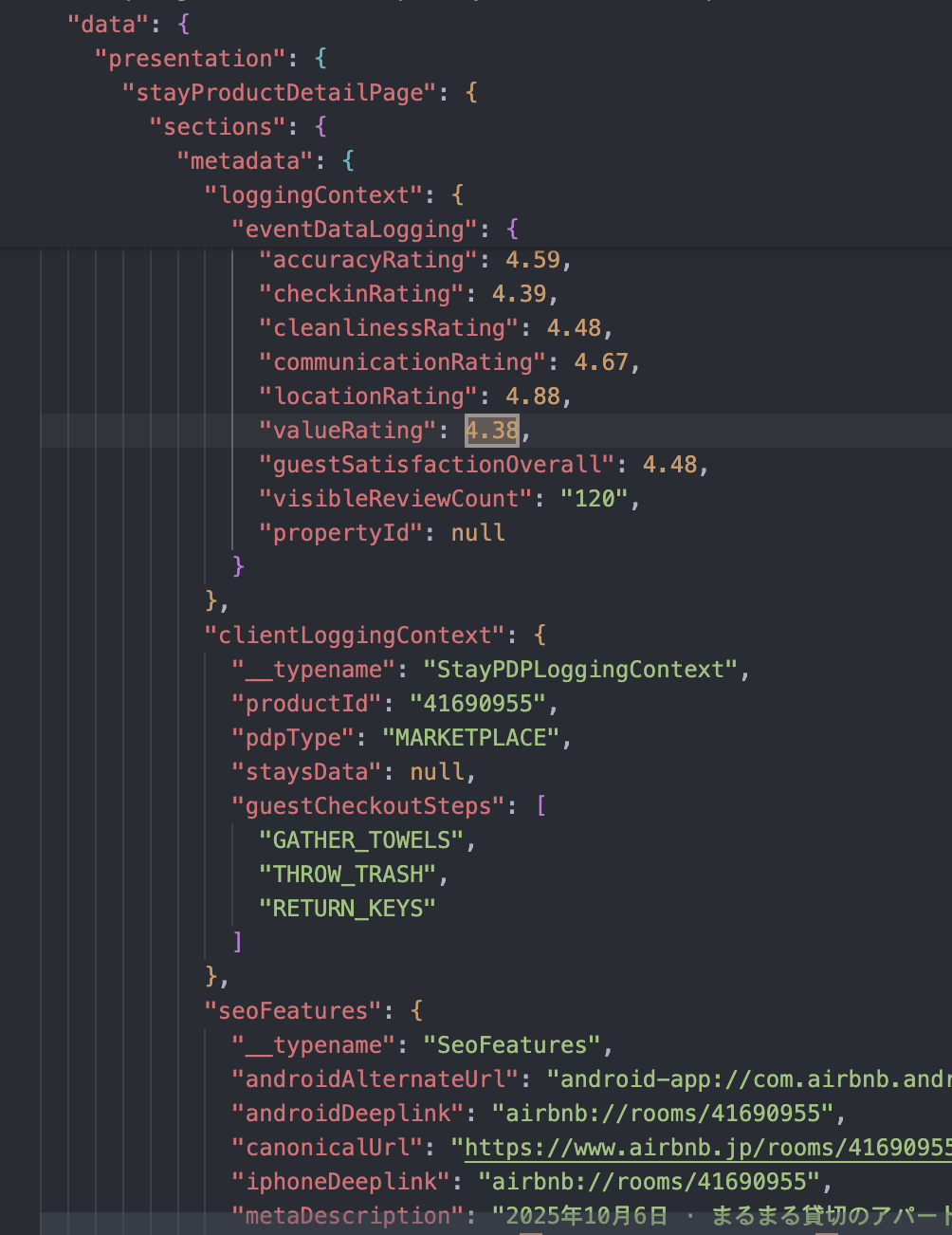Click the opening brace after "eventDataLogging"
This screenshot has width=952, height=1235.
point(513,230)
